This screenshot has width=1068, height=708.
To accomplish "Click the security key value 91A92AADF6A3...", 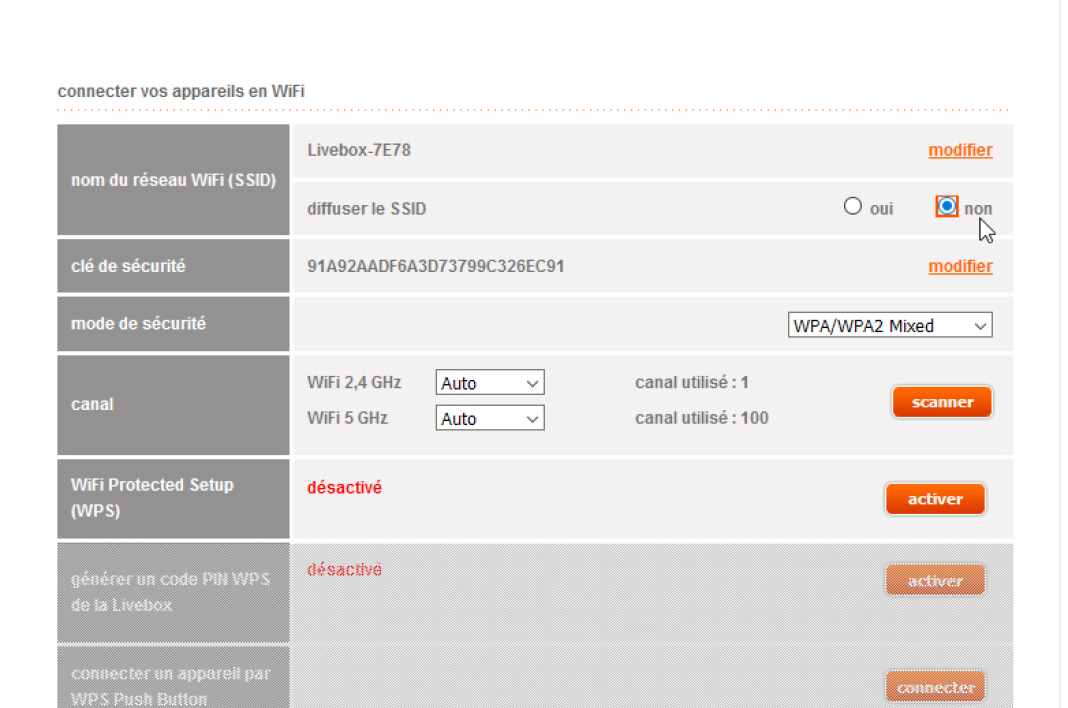I will [x=436, y=267].
